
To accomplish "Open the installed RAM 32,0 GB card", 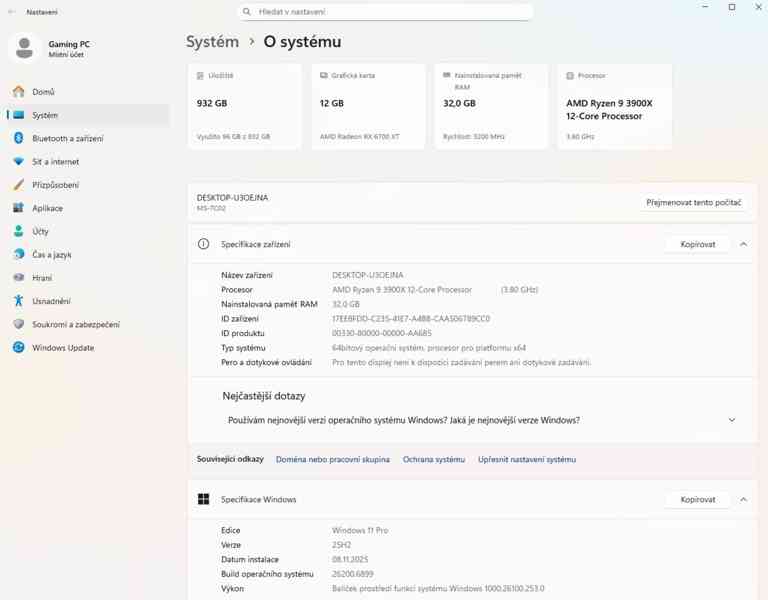I will [x=491, y=106].
